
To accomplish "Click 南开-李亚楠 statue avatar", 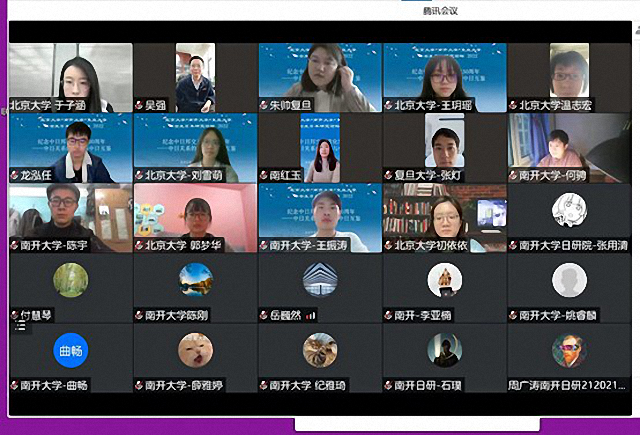I will 445,280.
